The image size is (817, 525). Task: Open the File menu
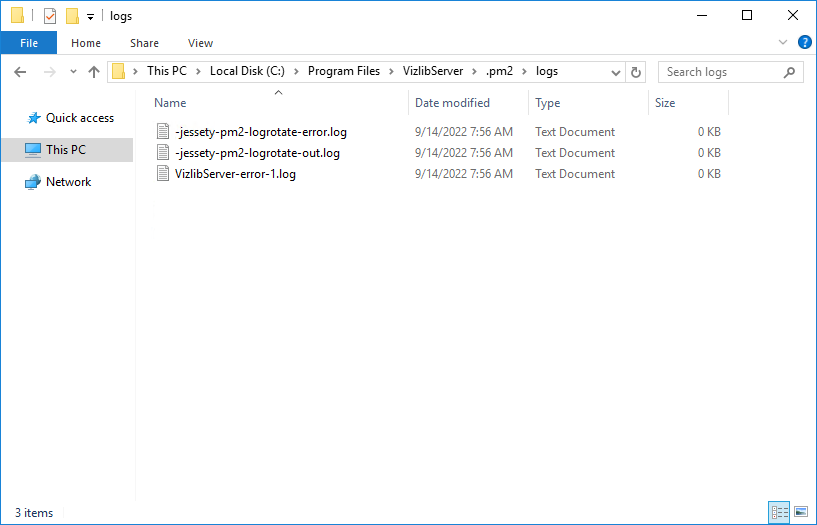coord(29,43)
